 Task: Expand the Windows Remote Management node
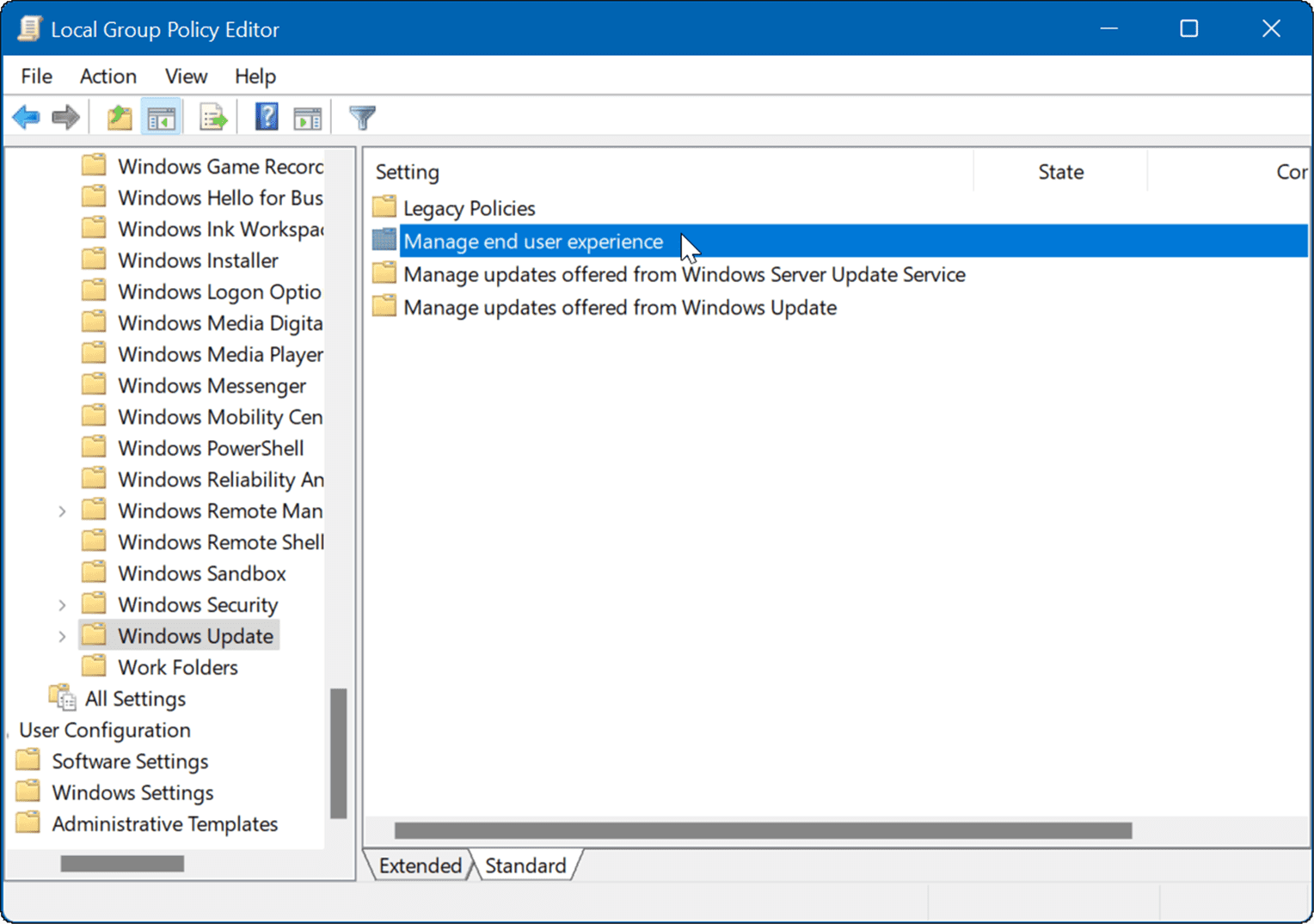pos(61,510)
